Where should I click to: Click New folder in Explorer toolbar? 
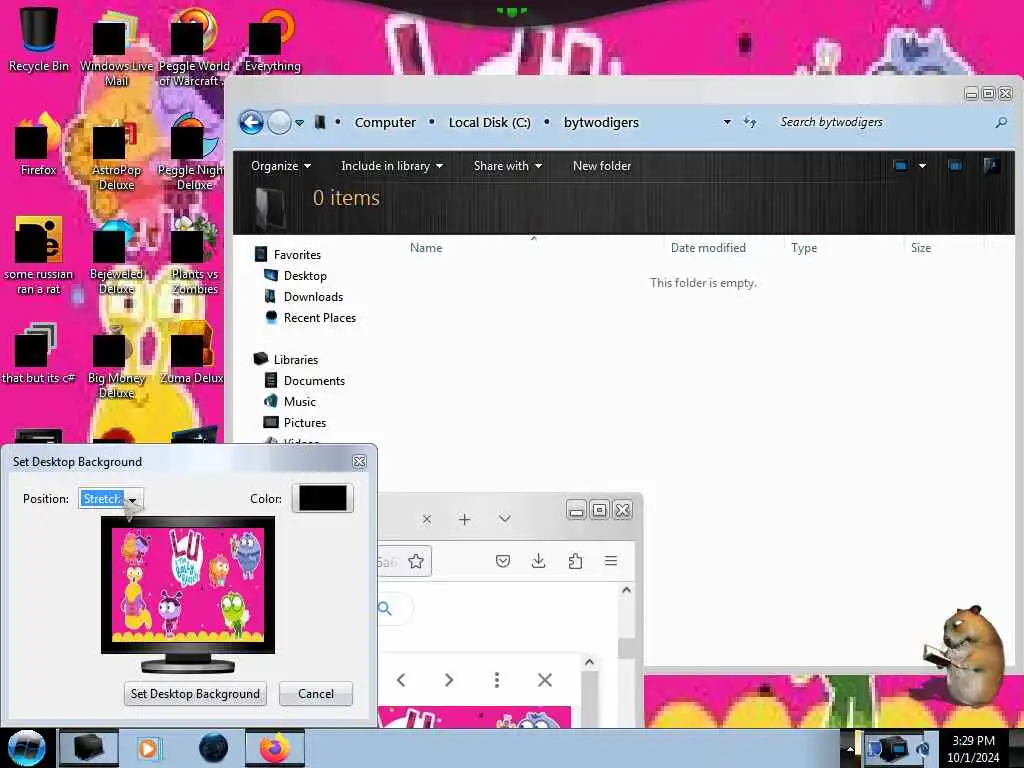(602, 166)
